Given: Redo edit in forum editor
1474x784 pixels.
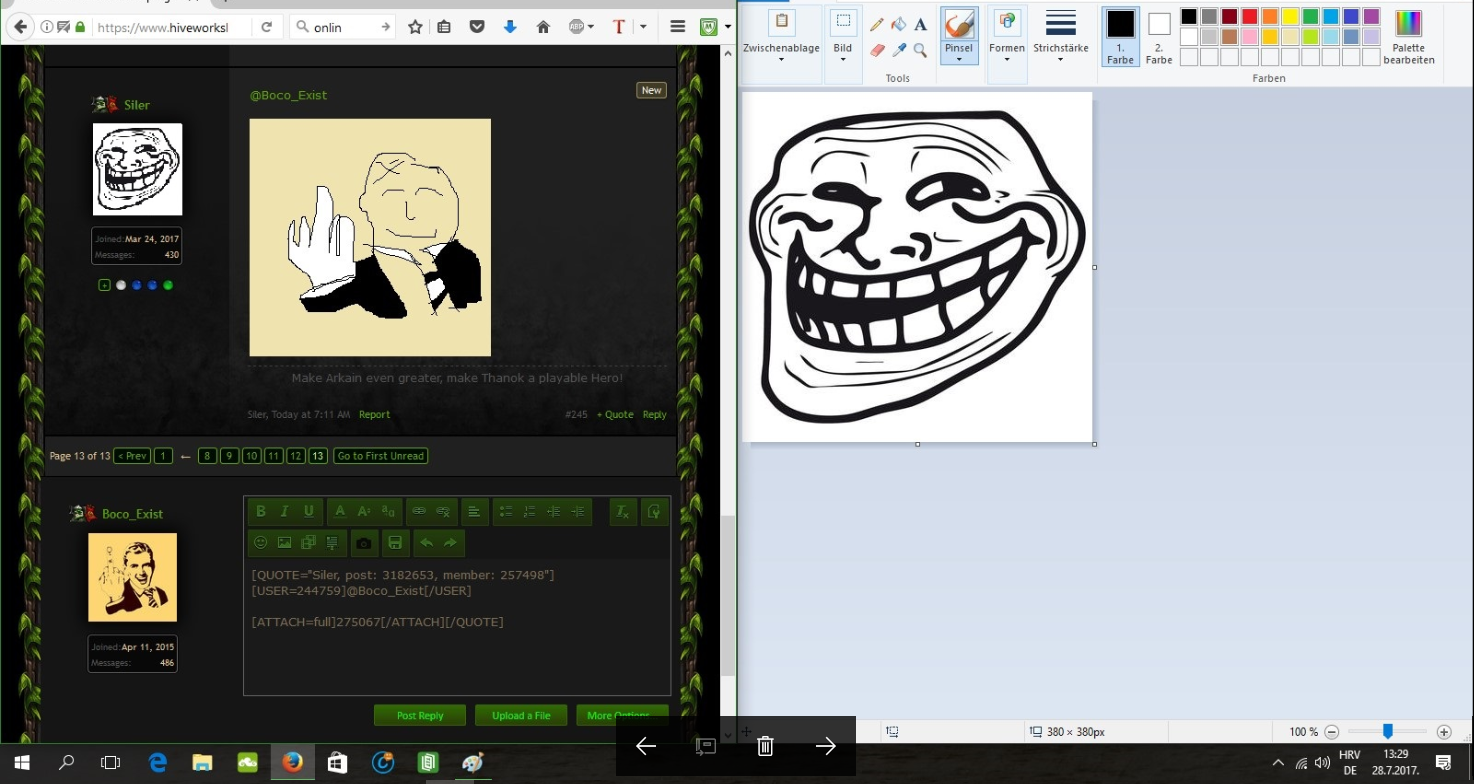Looking at the screenshot, I should (451, 543).
